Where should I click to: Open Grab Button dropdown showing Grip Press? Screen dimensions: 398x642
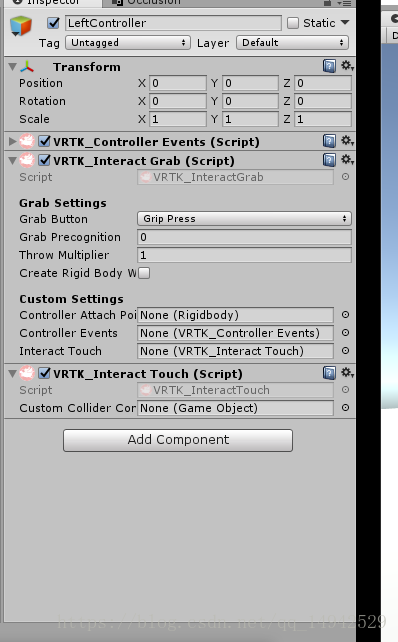[244, 219]
